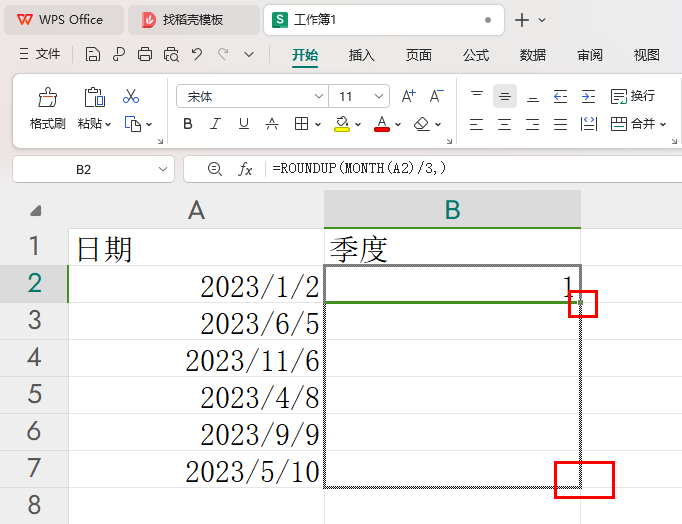Open the 公式 ribbon tab
Image resolution: width=682 pixels, height=524 pixels.
[476, 55]
